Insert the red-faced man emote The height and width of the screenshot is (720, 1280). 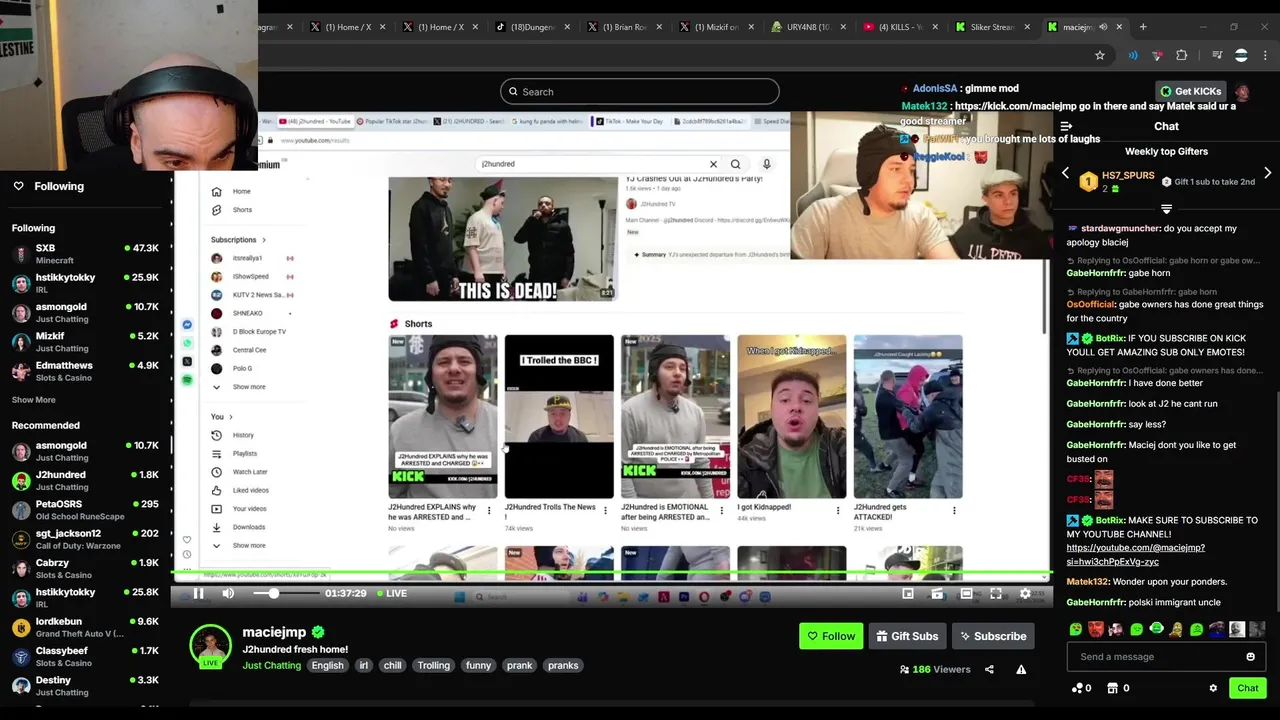pyautogui.click(x=1095, y=630)
